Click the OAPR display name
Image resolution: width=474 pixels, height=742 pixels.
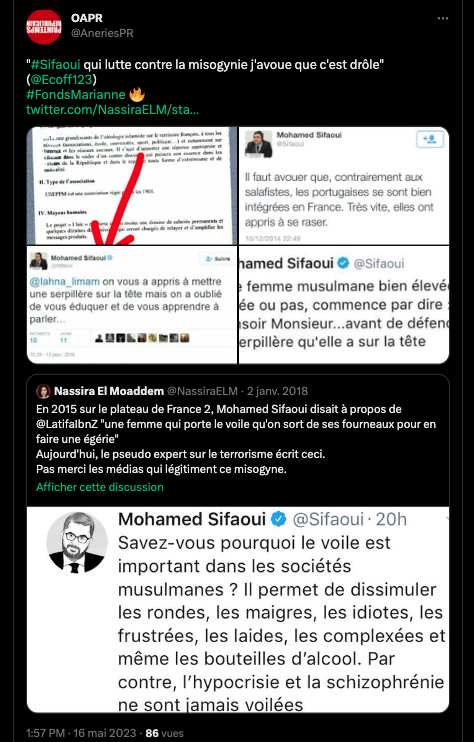pyautogui.click(x=87, y=18)
